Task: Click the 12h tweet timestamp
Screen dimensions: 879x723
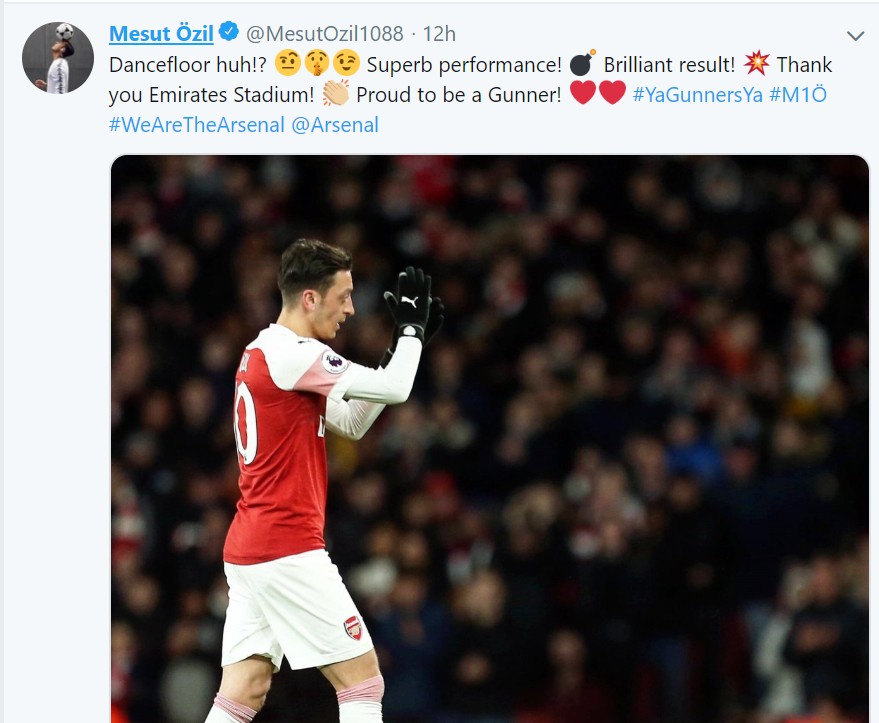Action: 439,33
